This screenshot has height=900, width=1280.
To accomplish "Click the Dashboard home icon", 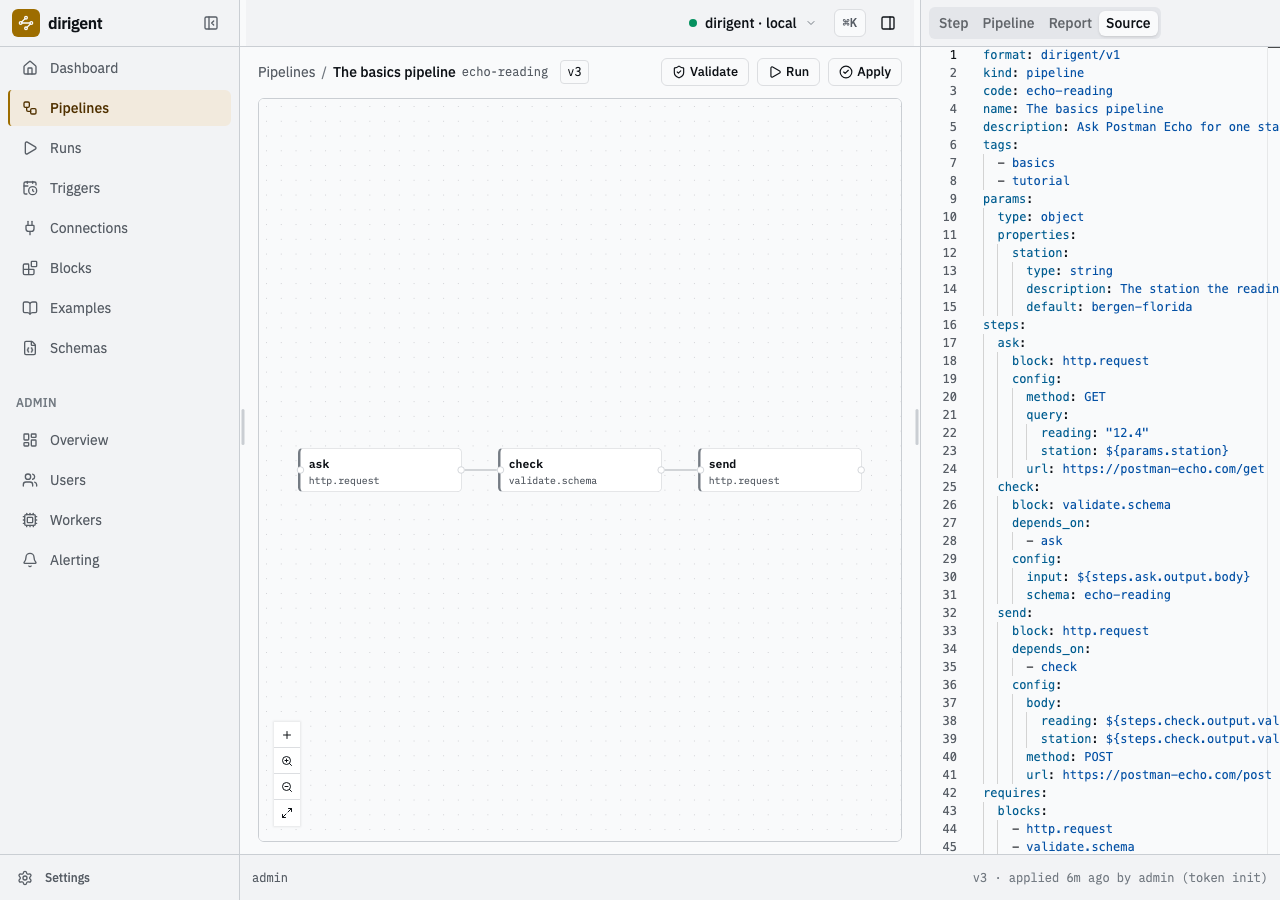I will click(x=30, y=68).
